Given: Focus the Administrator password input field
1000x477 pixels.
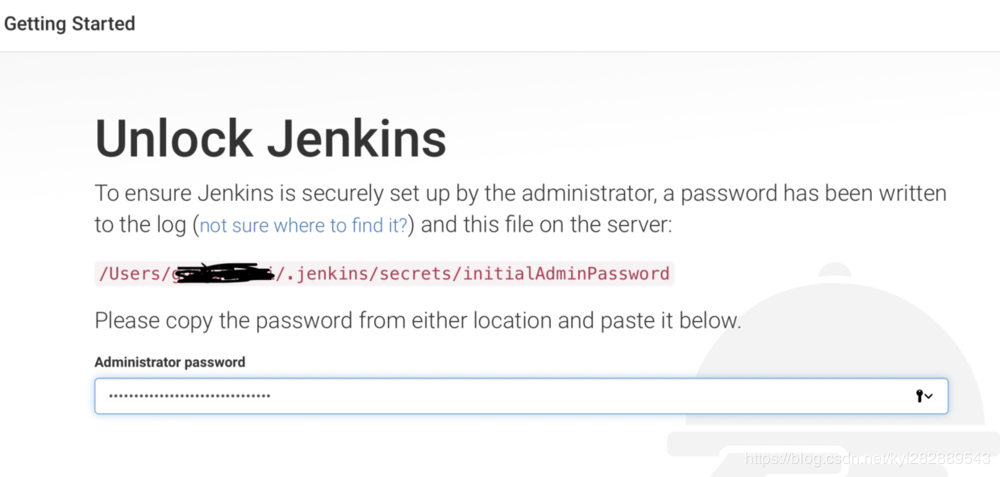Looking at the screenshot, I should 521,396.
